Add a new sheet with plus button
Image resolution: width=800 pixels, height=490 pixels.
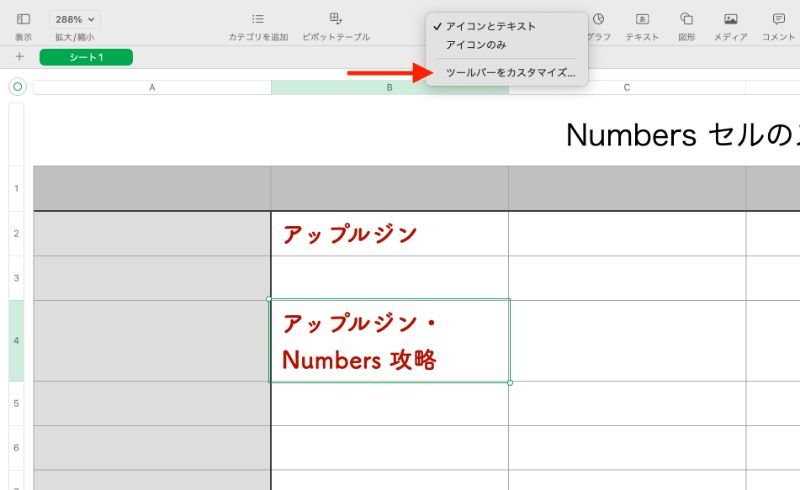tap(19, 57)
